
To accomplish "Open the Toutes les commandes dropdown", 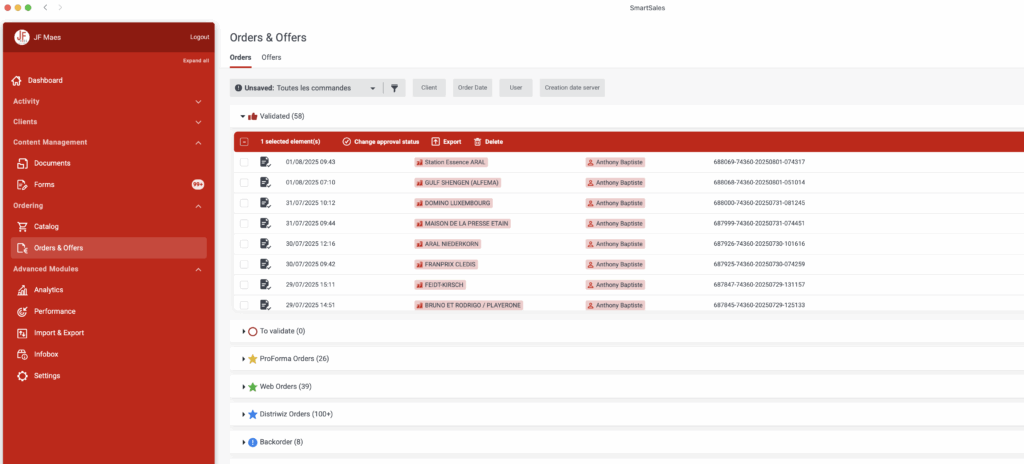I will click(x=372, y=88).
